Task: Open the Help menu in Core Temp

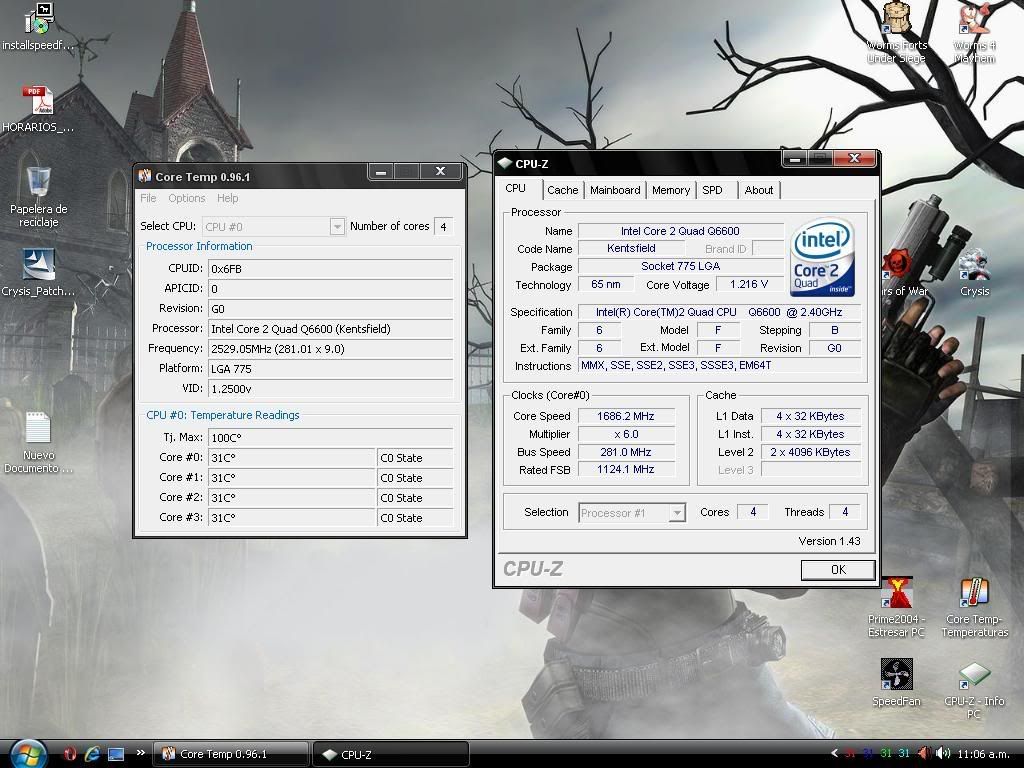Action: tap(227, 198)
